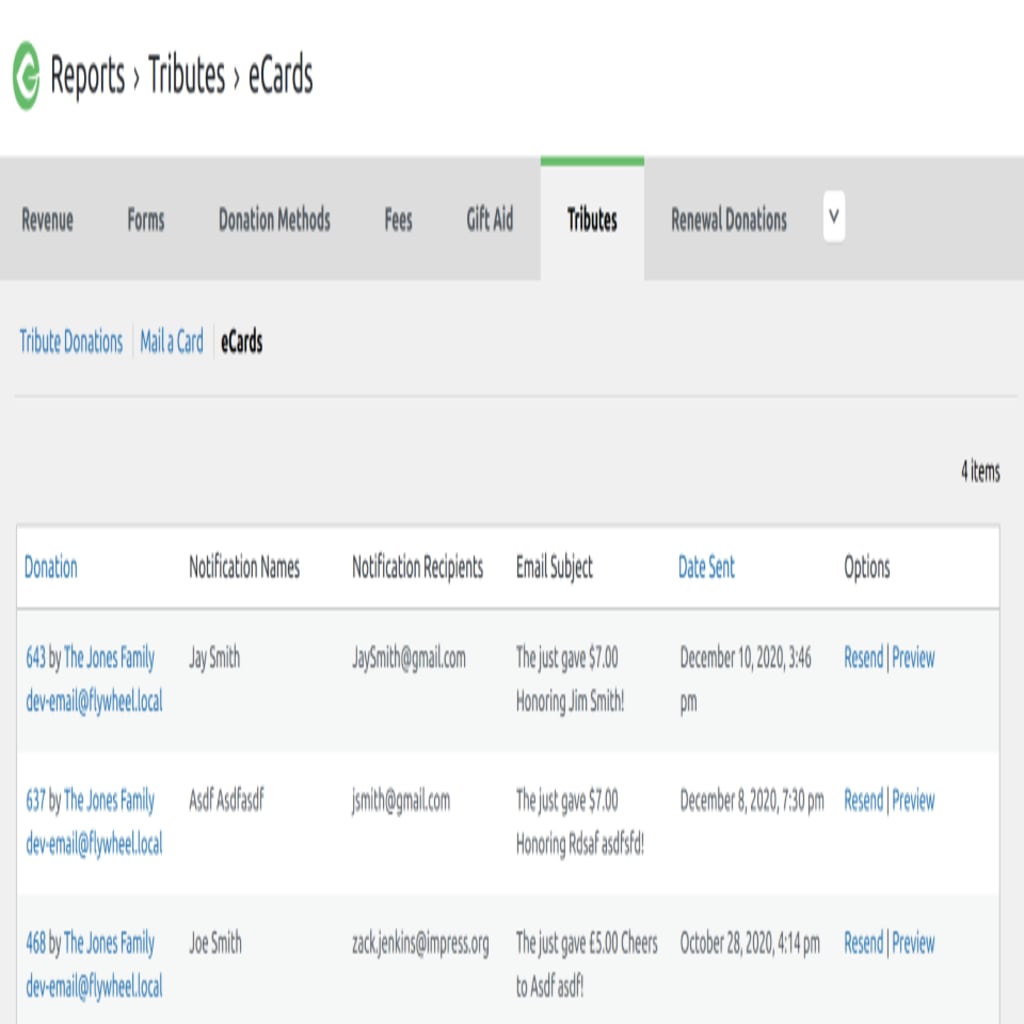Switch to the Forms tab
Screen dimensions: 1024x1024
[146, 219]
